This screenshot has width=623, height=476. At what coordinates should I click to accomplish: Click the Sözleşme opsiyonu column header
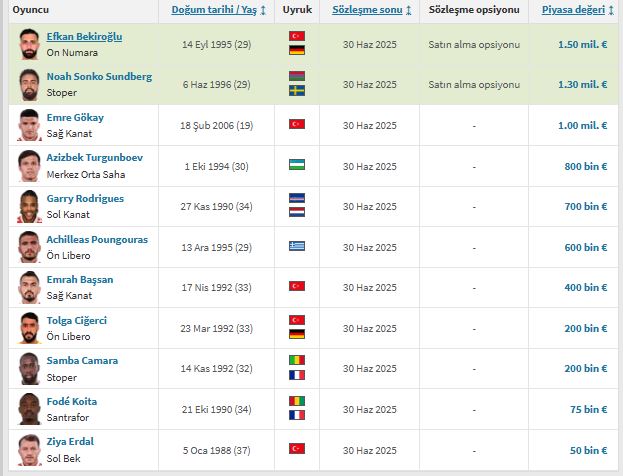(x=473, y=10)
